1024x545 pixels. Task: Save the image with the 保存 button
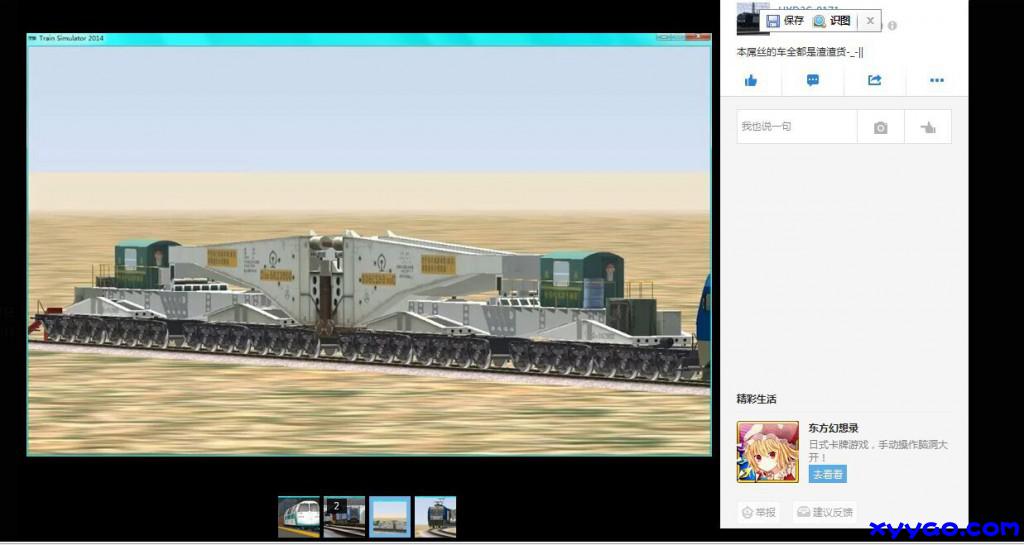point(785,21)
